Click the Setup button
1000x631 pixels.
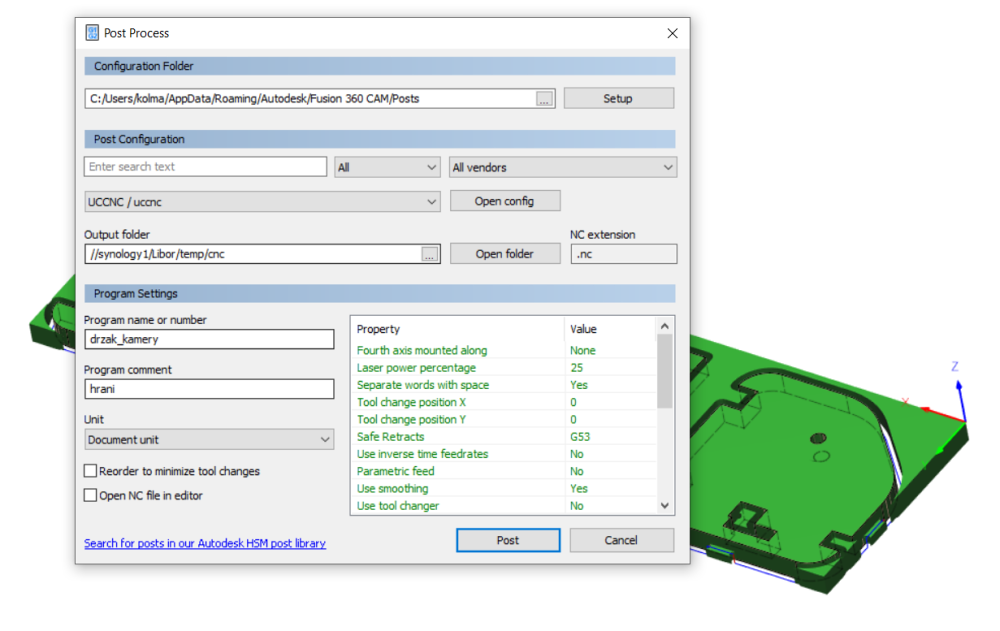tap(618, 98)
